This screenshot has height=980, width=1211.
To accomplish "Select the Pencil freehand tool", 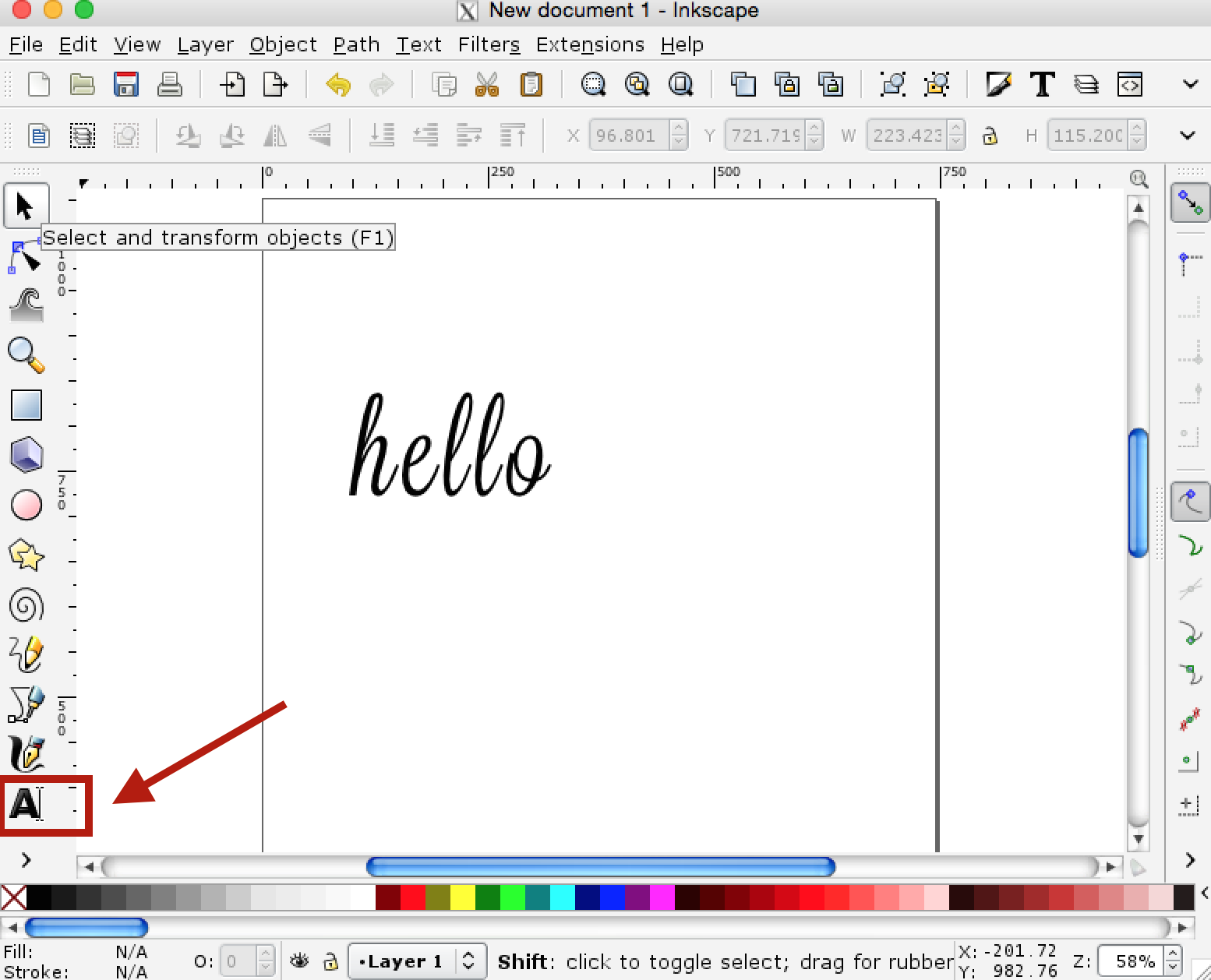I will click(x=26, y=654).
